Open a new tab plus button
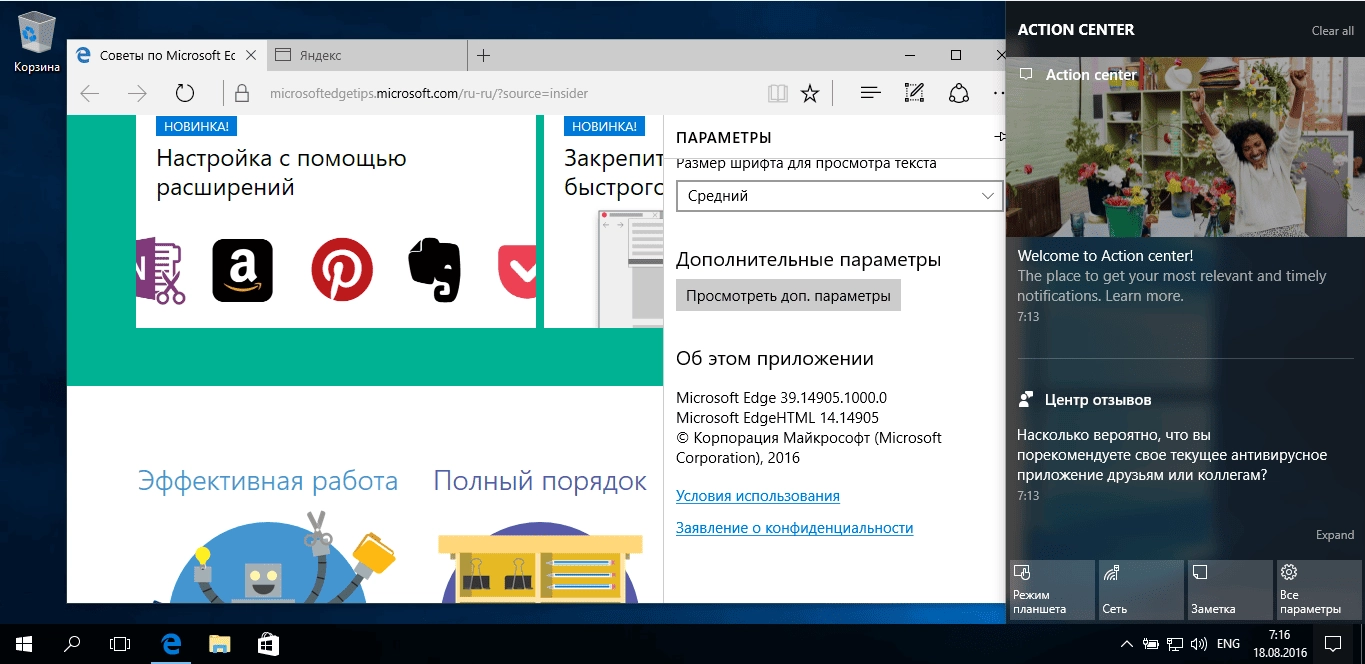1365x664 pixels. coord(484,55)
